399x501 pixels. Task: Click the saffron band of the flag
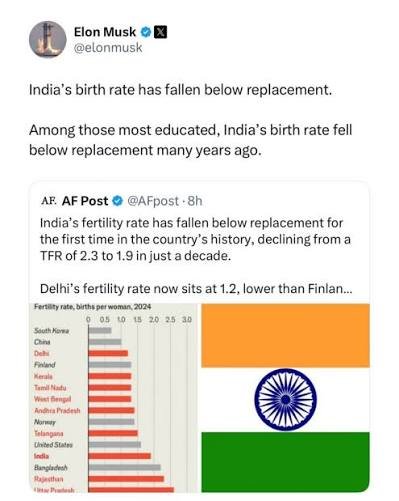click(x=285, y=335)
